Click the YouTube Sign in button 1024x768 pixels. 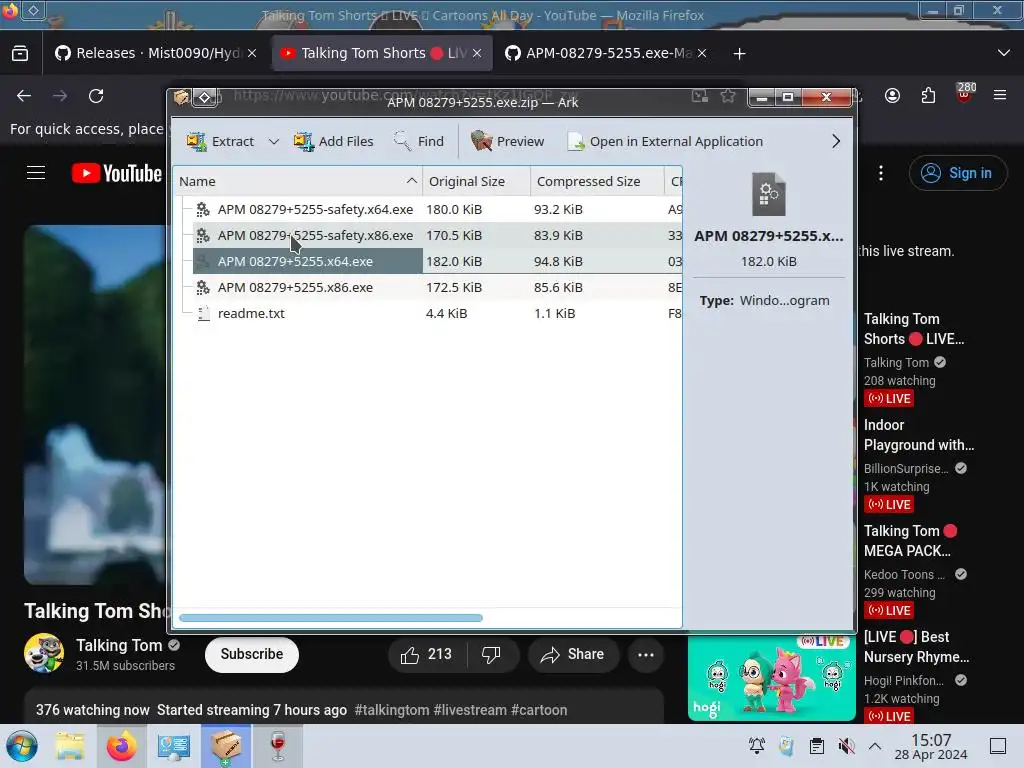[x=957, y=173]
